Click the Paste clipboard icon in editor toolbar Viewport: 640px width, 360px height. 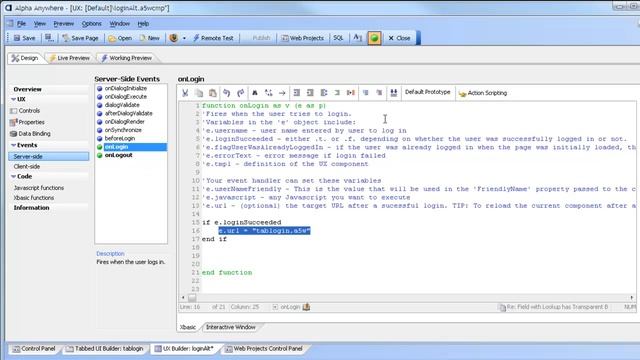coord(213,93)
